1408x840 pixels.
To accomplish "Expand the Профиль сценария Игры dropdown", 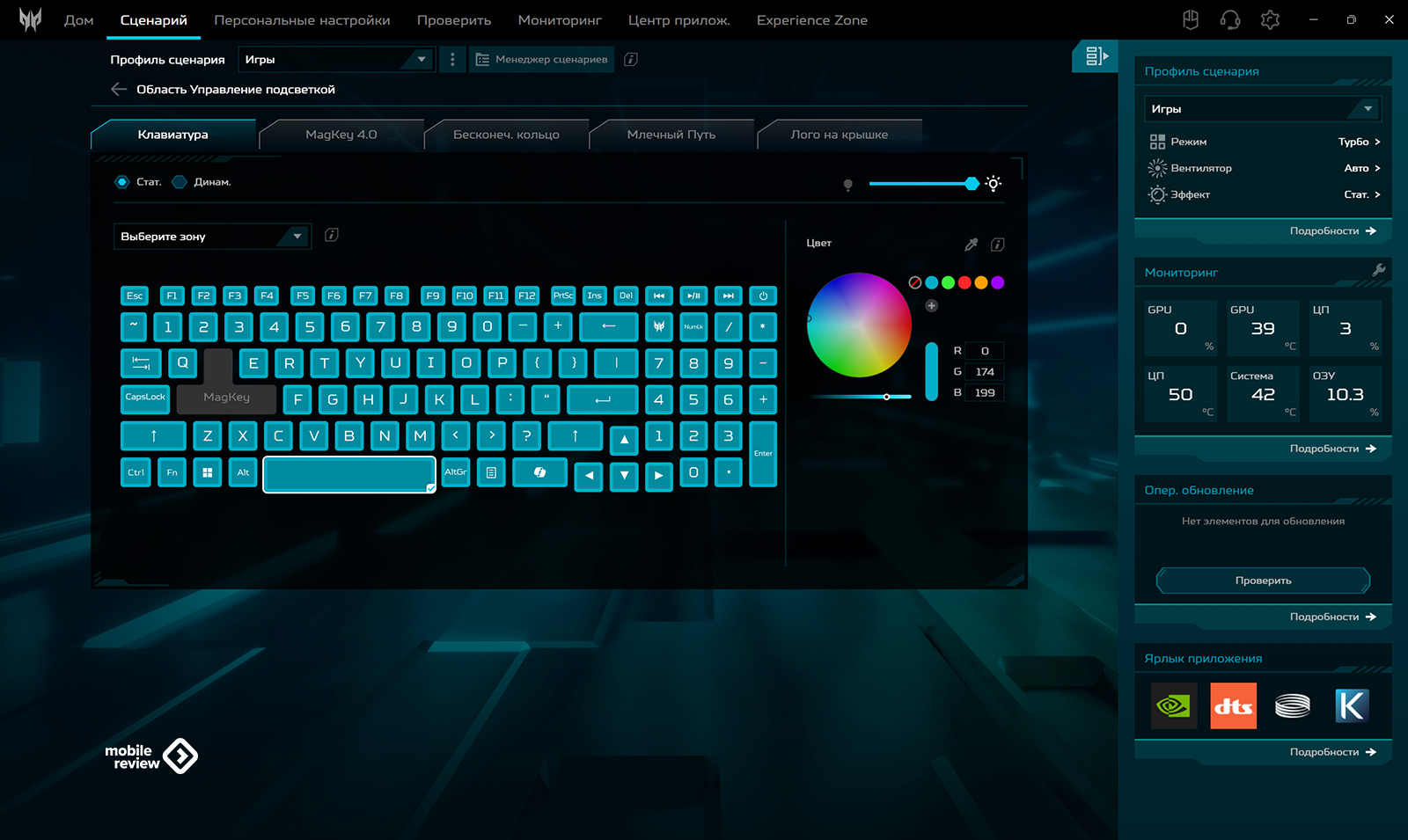I will click(334, 60).
